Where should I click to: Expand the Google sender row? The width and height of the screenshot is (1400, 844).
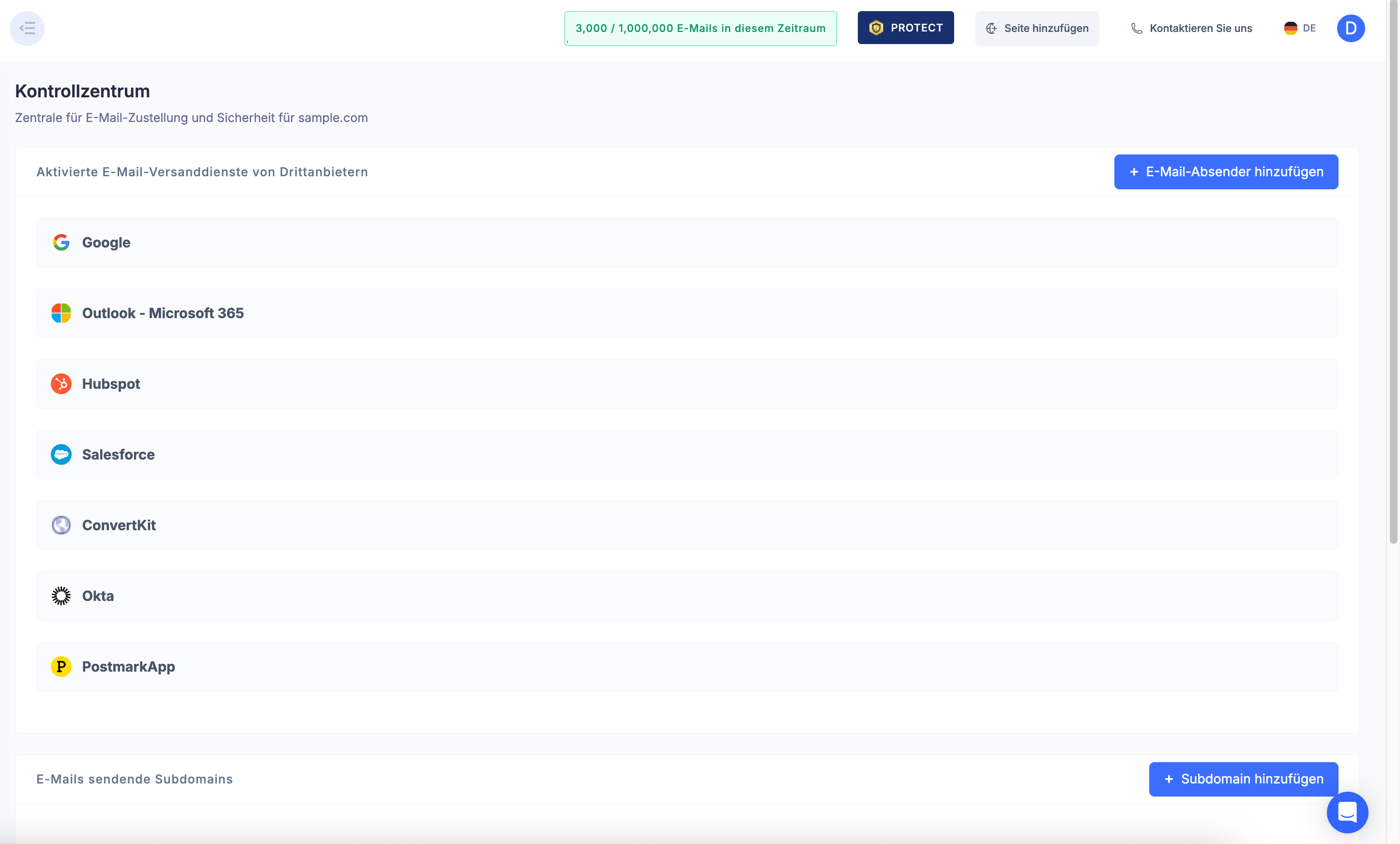pos(687,243)
